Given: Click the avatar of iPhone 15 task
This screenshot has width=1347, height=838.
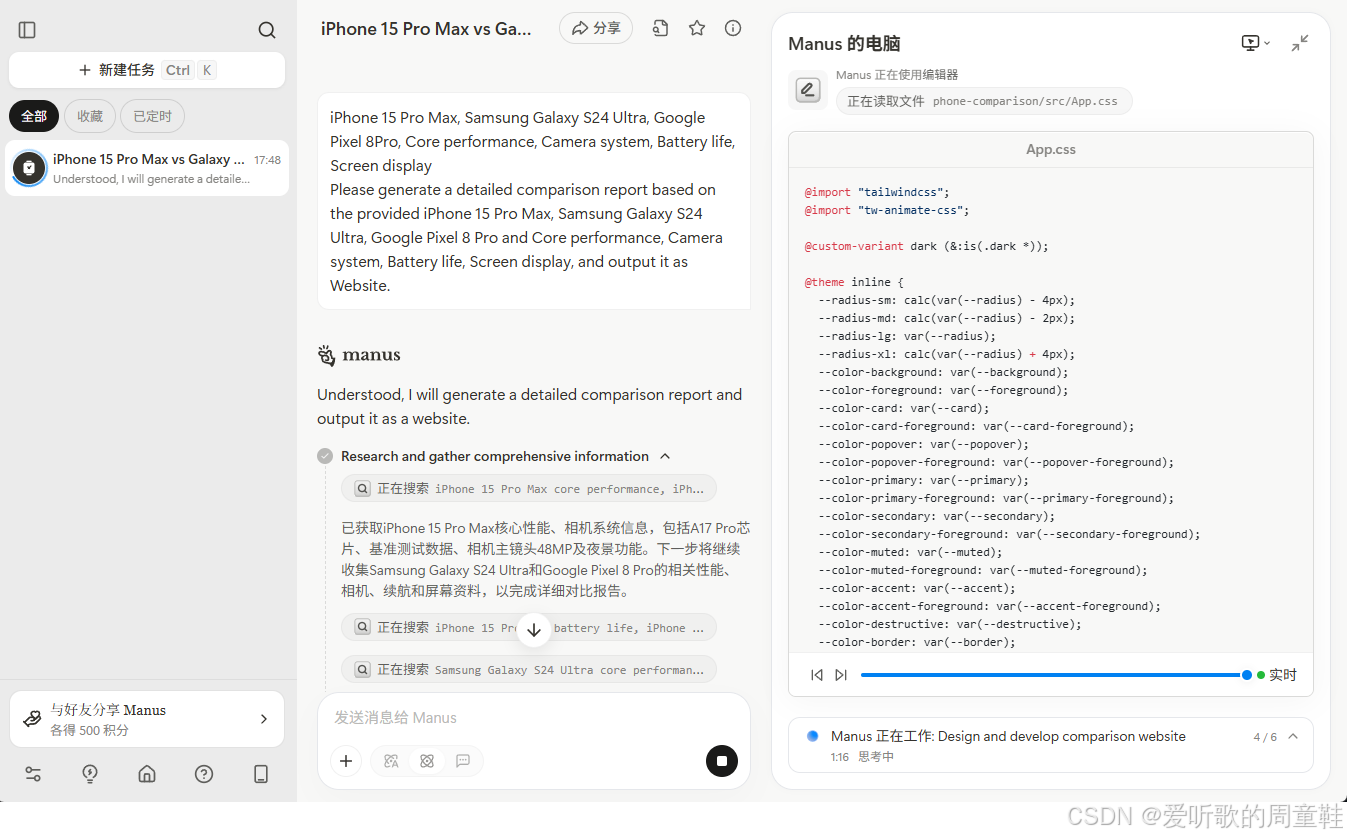Looking at the screenshot, I should tap(30, 168).
